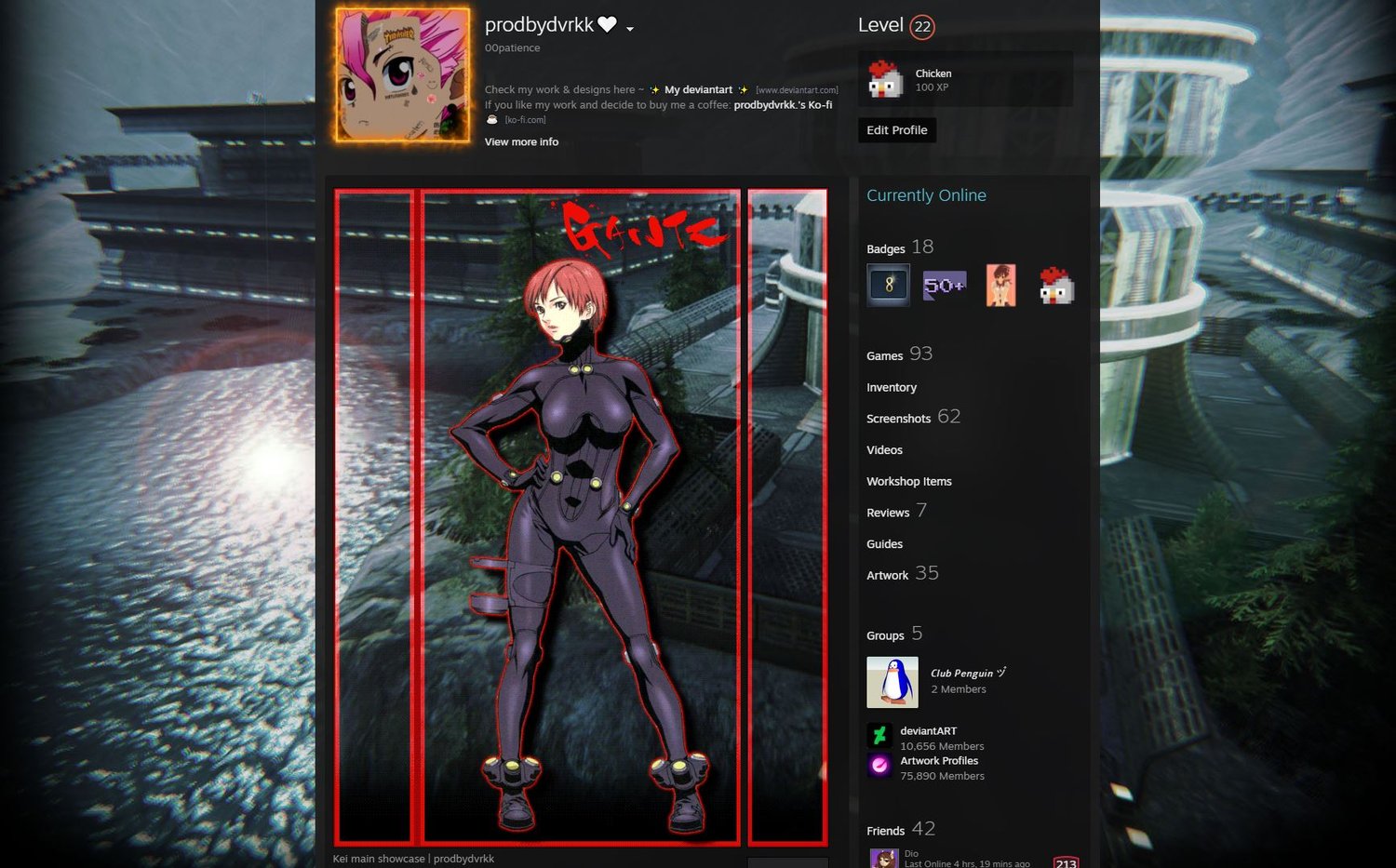
Task: Open the Badges 18 section link
Action: coord(900,247)
